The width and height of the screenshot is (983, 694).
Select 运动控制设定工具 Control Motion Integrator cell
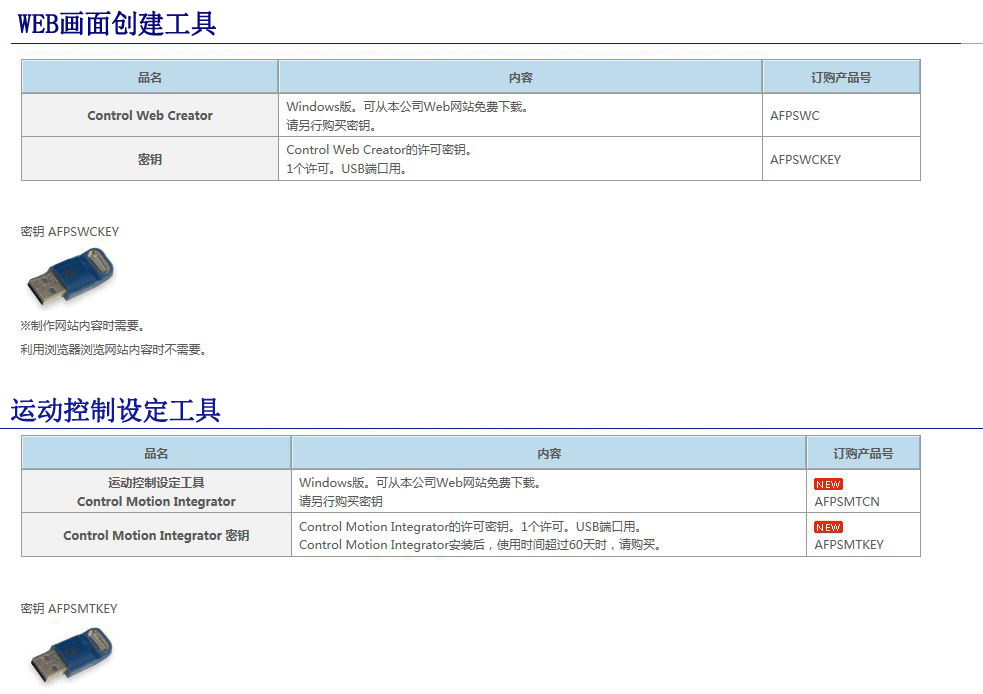pyautogui.click(x=156, y=492)
